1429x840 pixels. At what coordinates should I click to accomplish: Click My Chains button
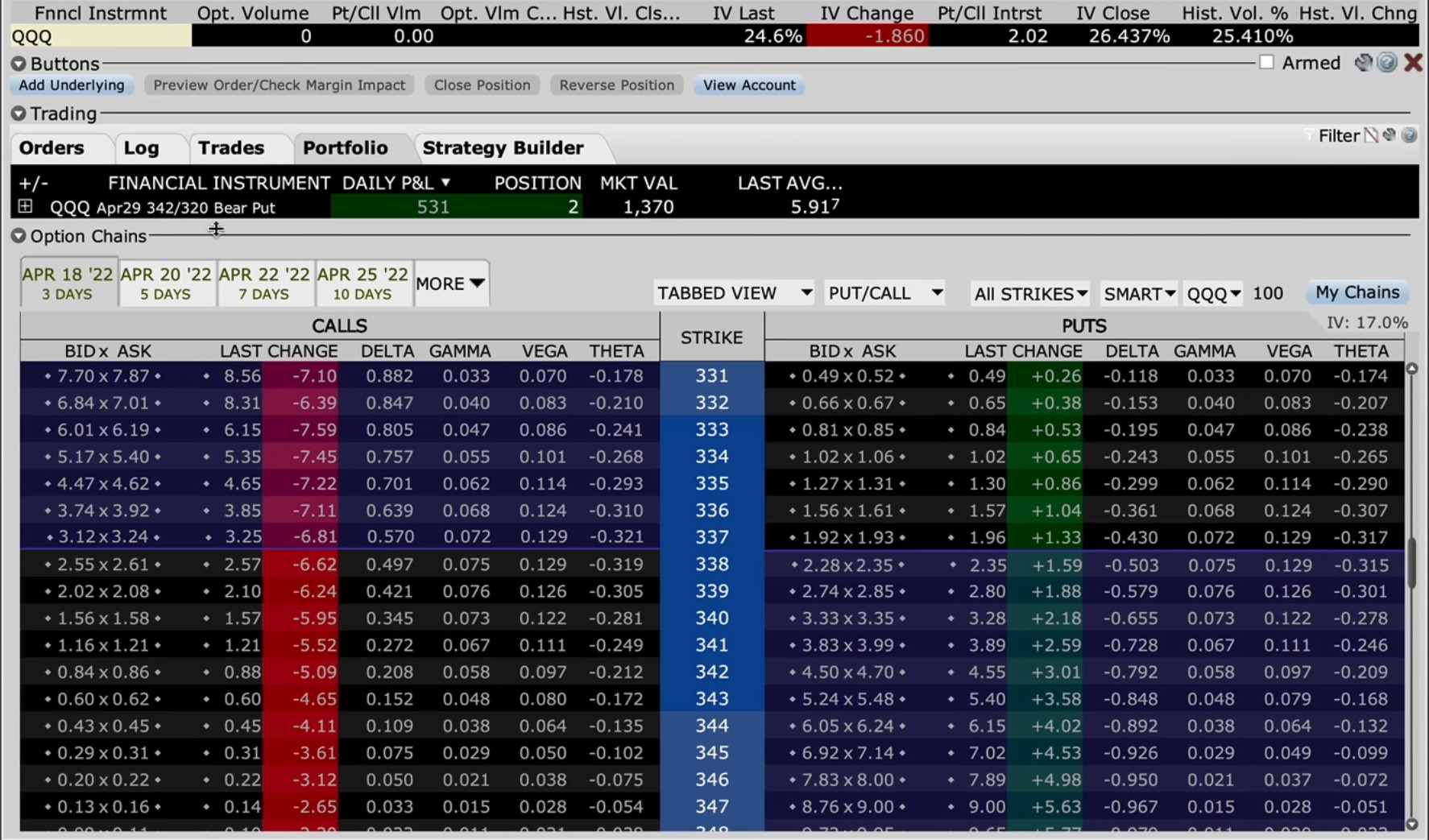[1357, 292]
